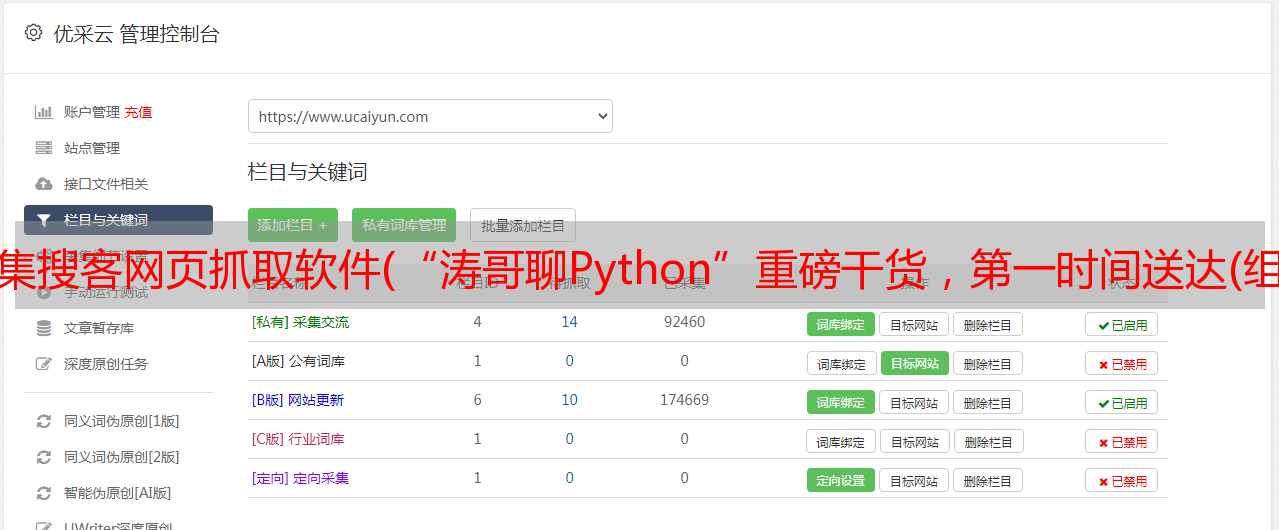Viewport: 1279px width, 530px height.
Task: Click the edit icon for 深度原创任务
Action: [x=43, y=364]
